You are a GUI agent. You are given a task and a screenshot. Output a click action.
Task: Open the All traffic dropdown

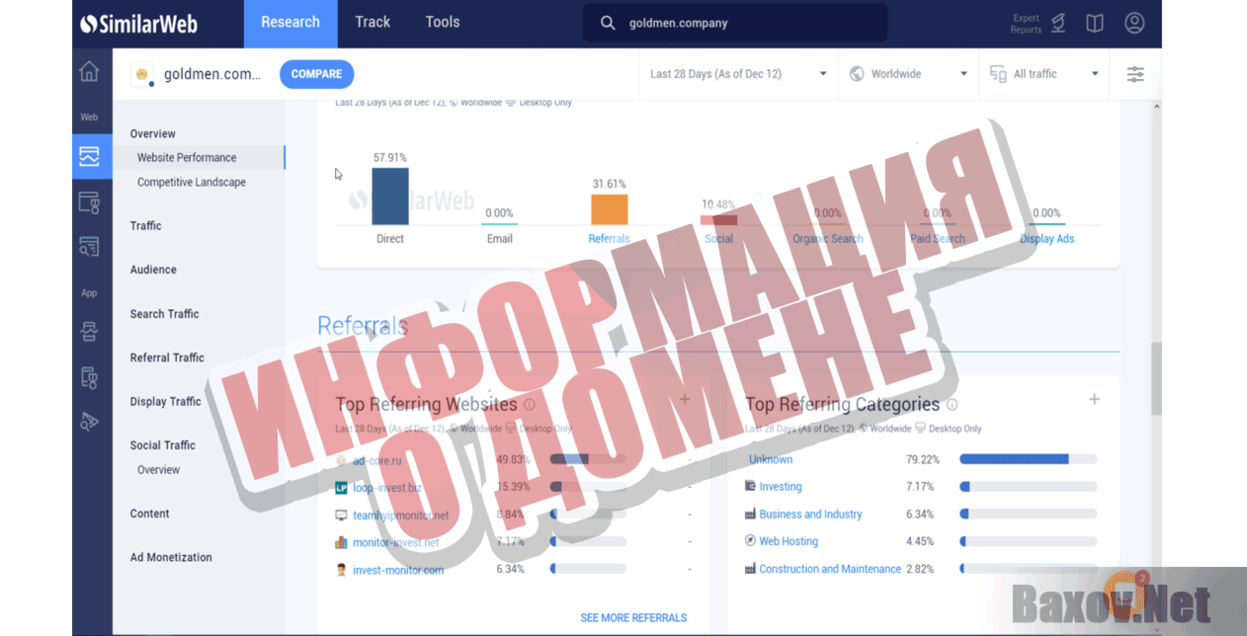(1044, 74)
